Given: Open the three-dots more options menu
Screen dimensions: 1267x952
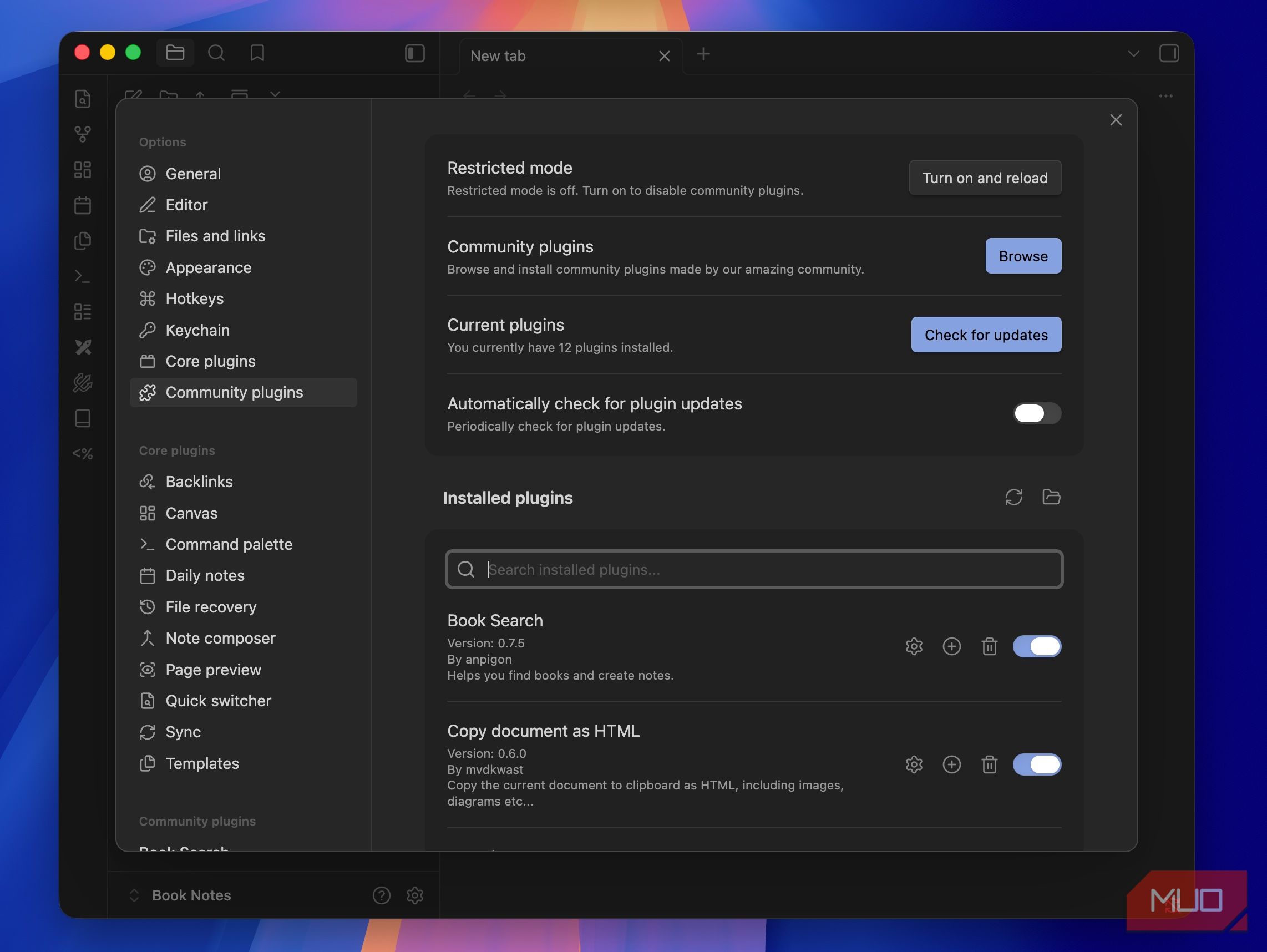Looking at the screenshot, I should 1165,96.
